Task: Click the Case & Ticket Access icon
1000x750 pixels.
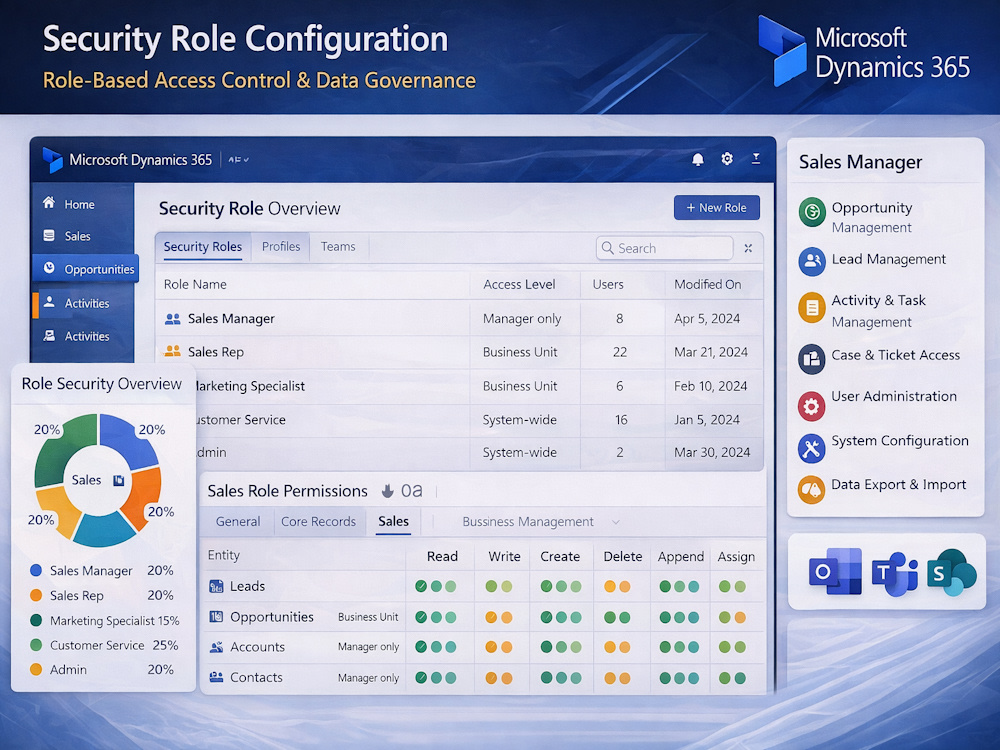Action: 812,359
